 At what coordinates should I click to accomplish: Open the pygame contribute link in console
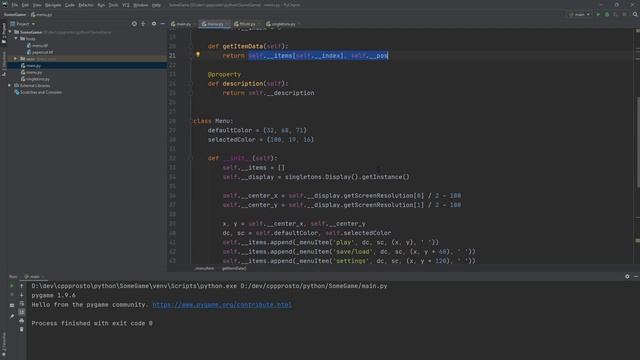pos(222,305)
